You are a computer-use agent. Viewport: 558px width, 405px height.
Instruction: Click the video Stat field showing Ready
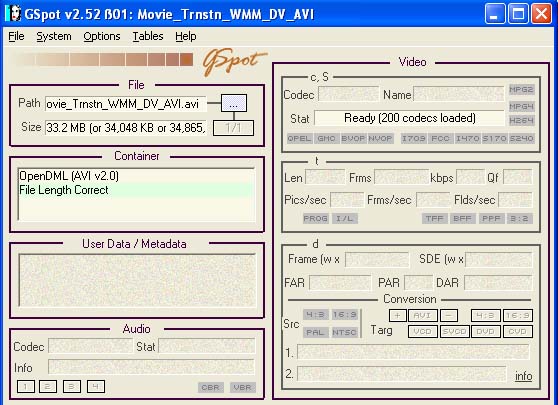point(409,118)
